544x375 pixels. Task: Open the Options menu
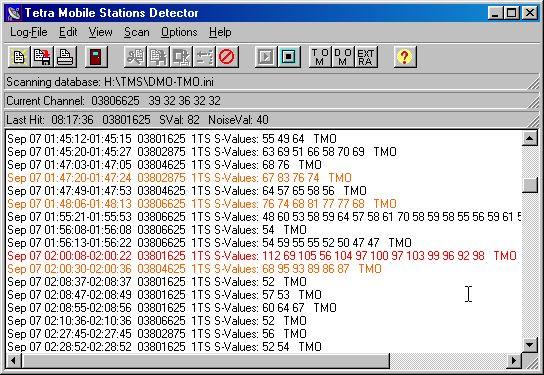[179, 32]
